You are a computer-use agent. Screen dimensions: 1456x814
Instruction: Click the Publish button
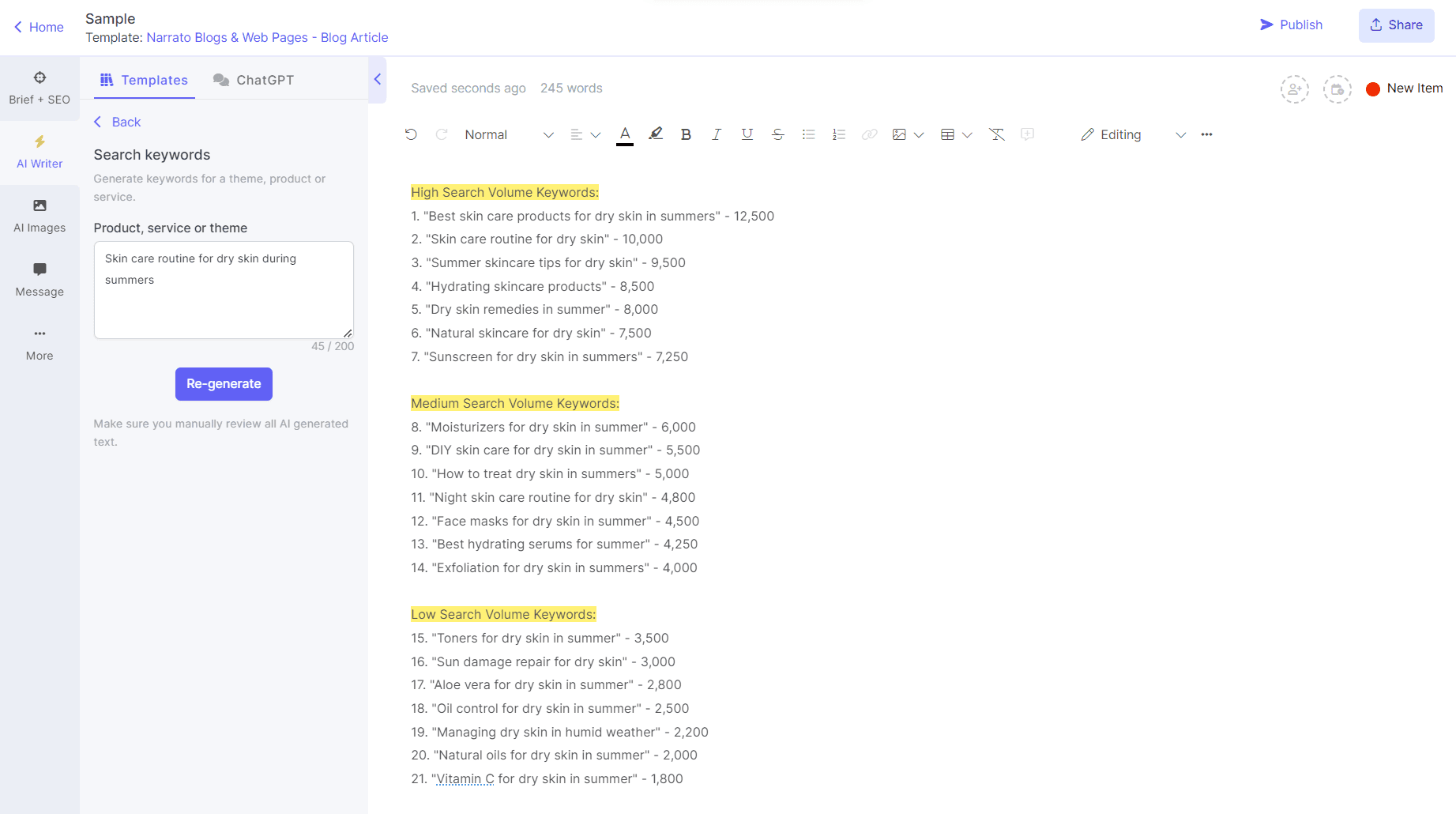1291,24
